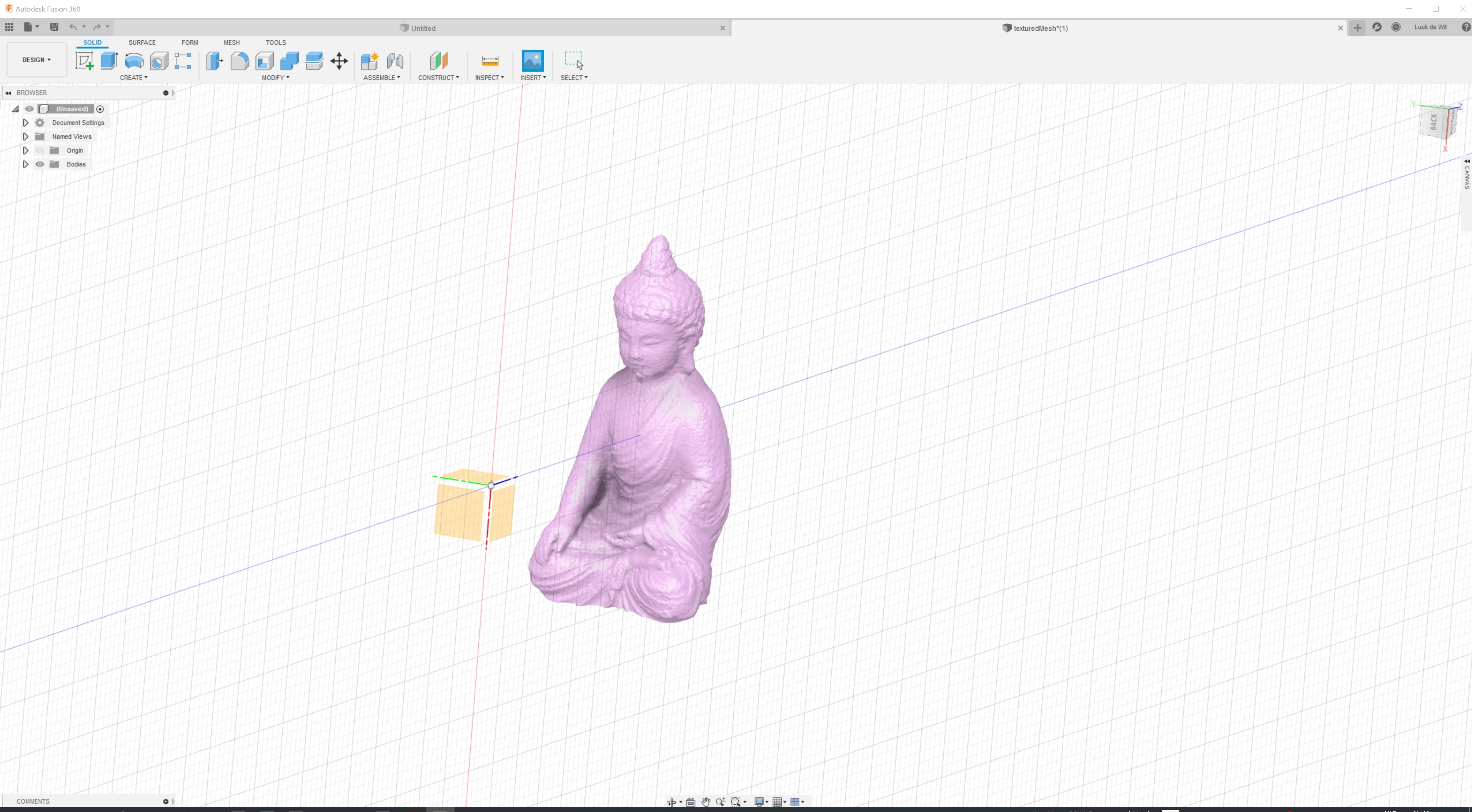
Task: Activate the Revolve tool
Action: tap(134, 61)
